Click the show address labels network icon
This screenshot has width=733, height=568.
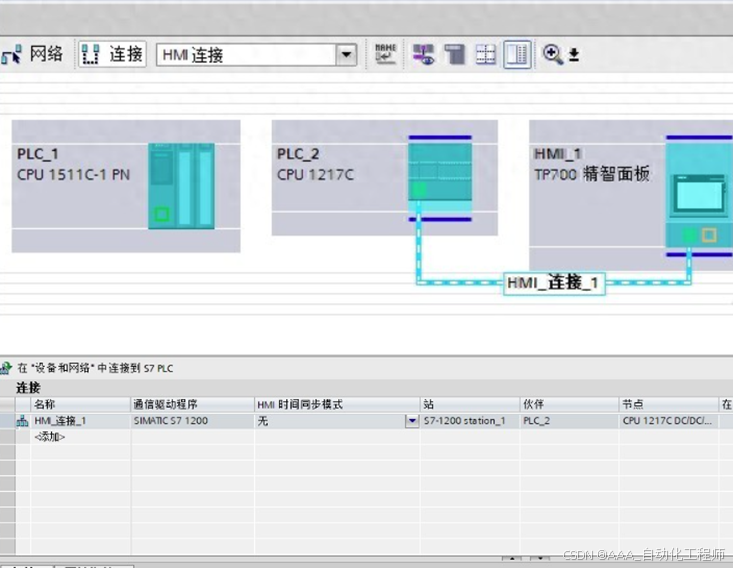424,54
